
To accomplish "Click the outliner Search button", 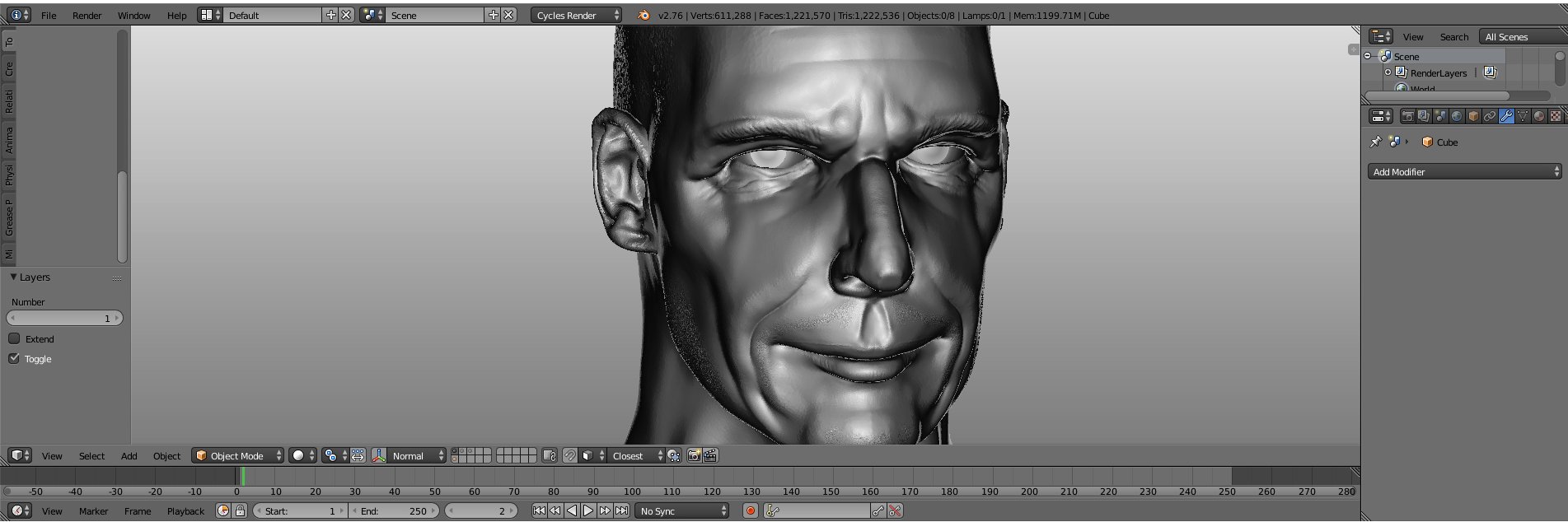I will tap(1453, 36).
